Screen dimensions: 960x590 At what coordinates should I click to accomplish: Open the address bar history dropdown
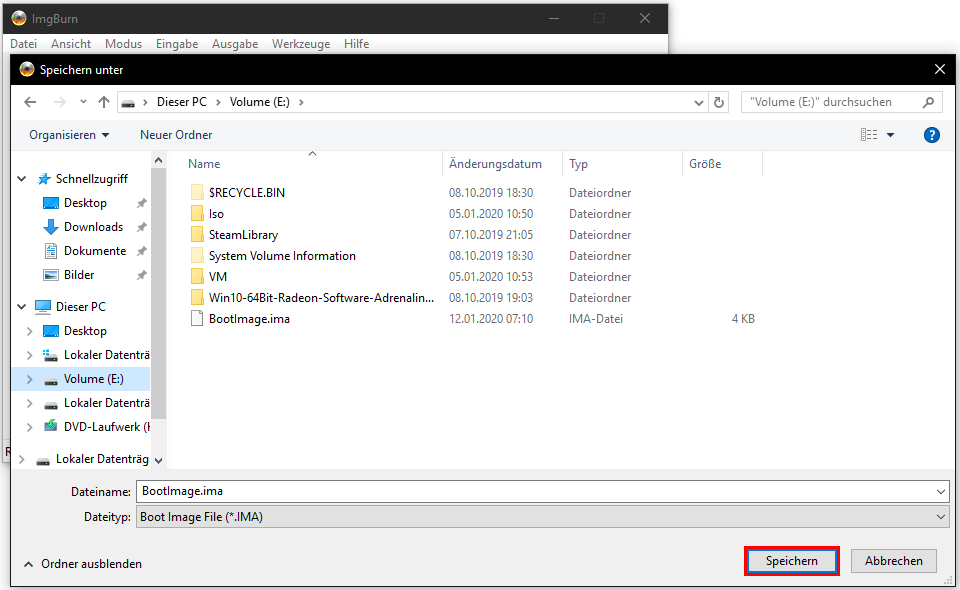tap(699, 102)
